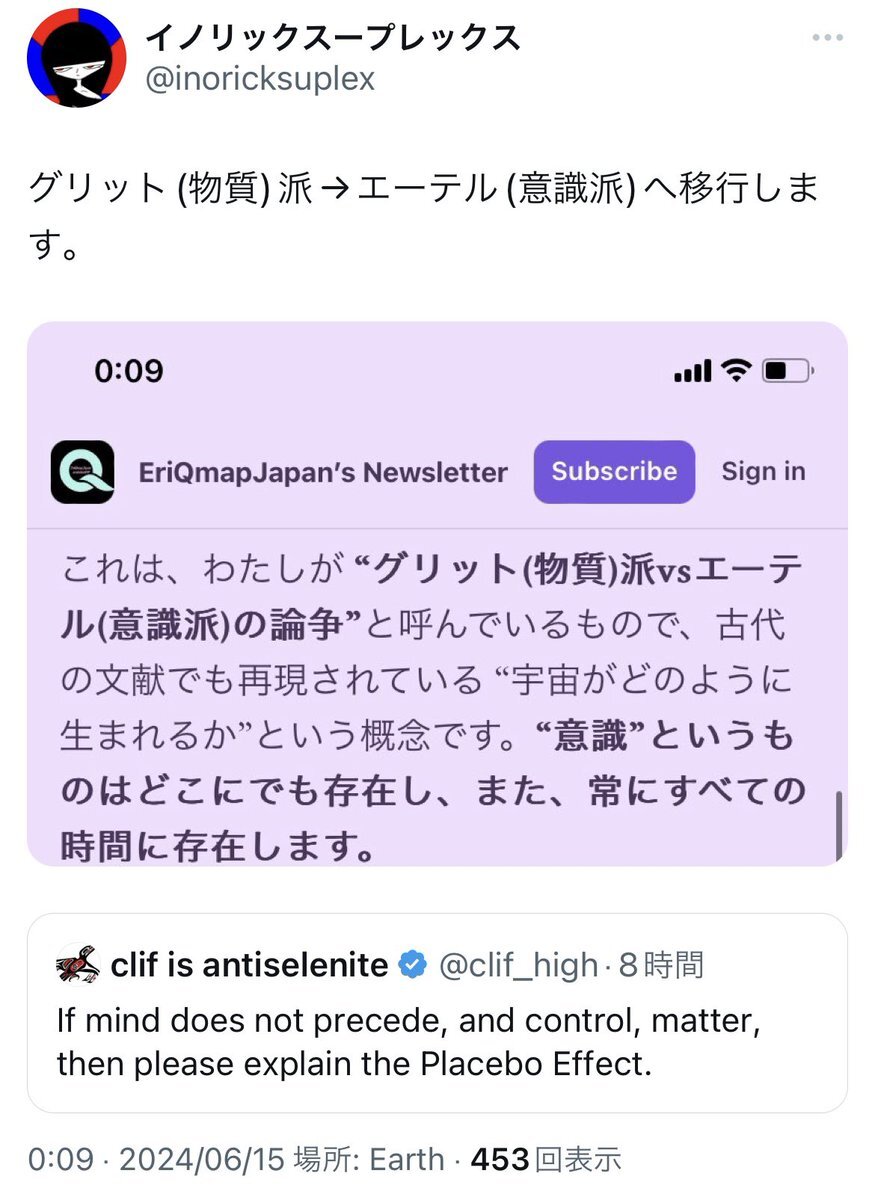Click the EriQmapJapan newsletter logo icon

(x=83, y=472)
